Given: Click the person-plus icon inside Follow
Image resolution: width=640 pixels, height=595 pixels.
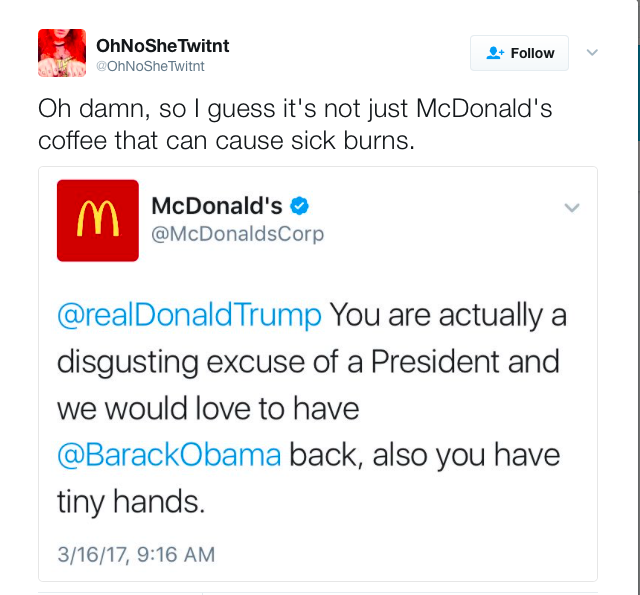Looking at the screenshot, I should click(x=495, y=53).
